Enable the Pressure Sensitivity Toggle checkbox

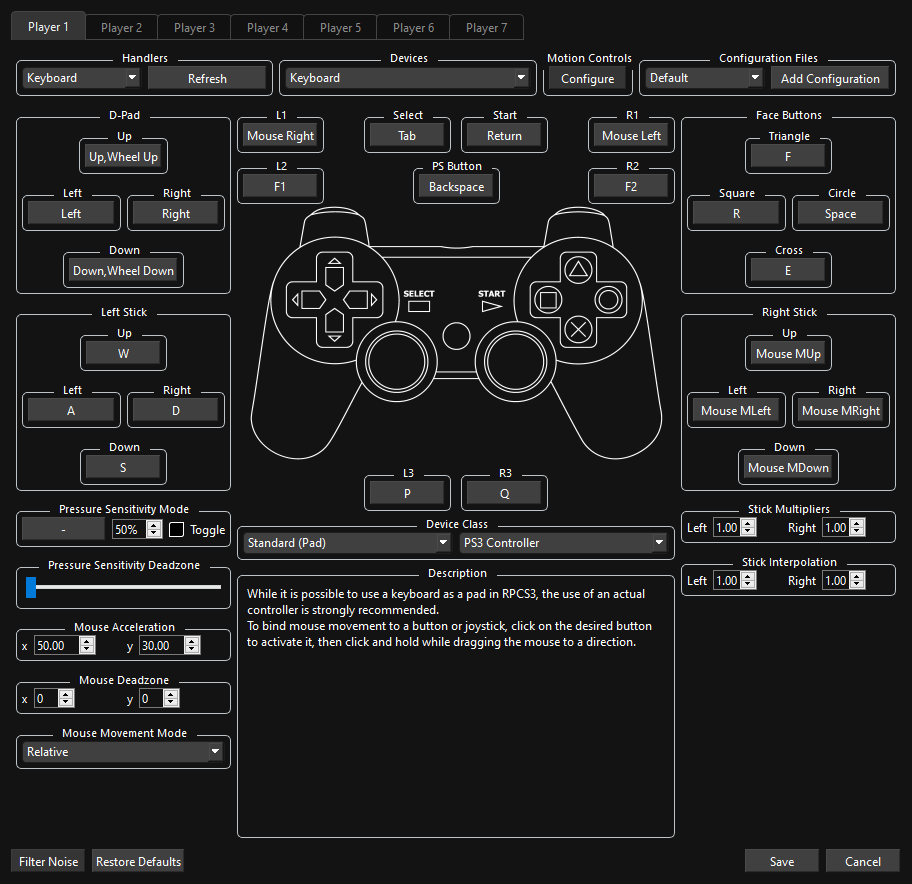(176, 529)
